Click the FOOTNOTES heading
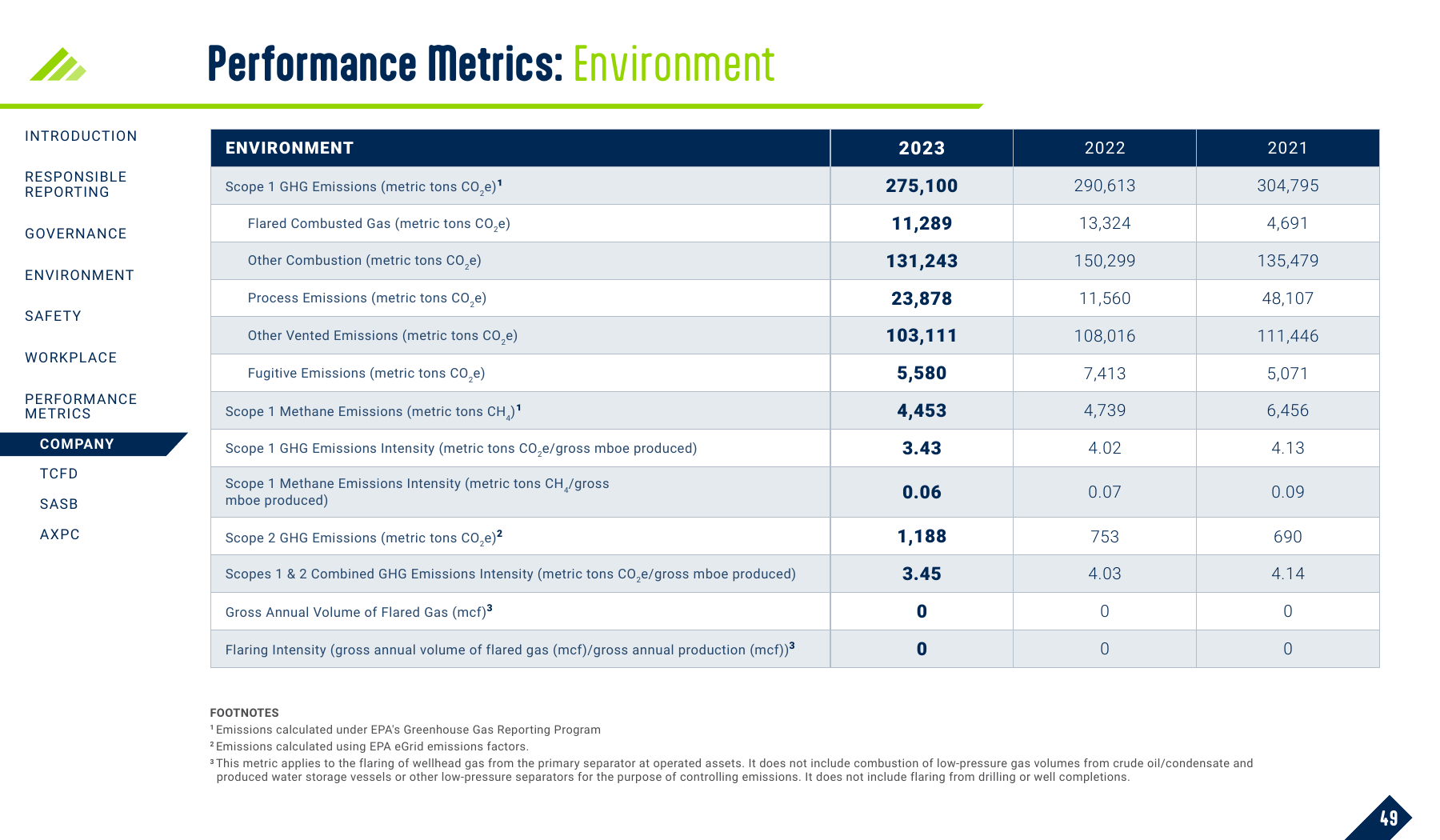 [245, 713]
